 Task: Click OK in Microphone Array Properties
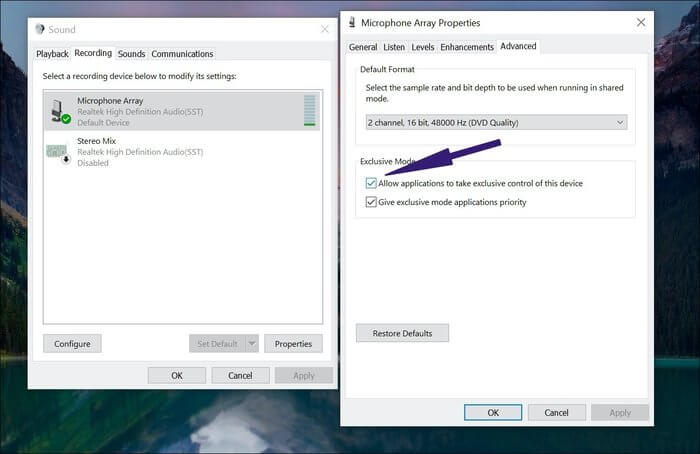(493, 412)
